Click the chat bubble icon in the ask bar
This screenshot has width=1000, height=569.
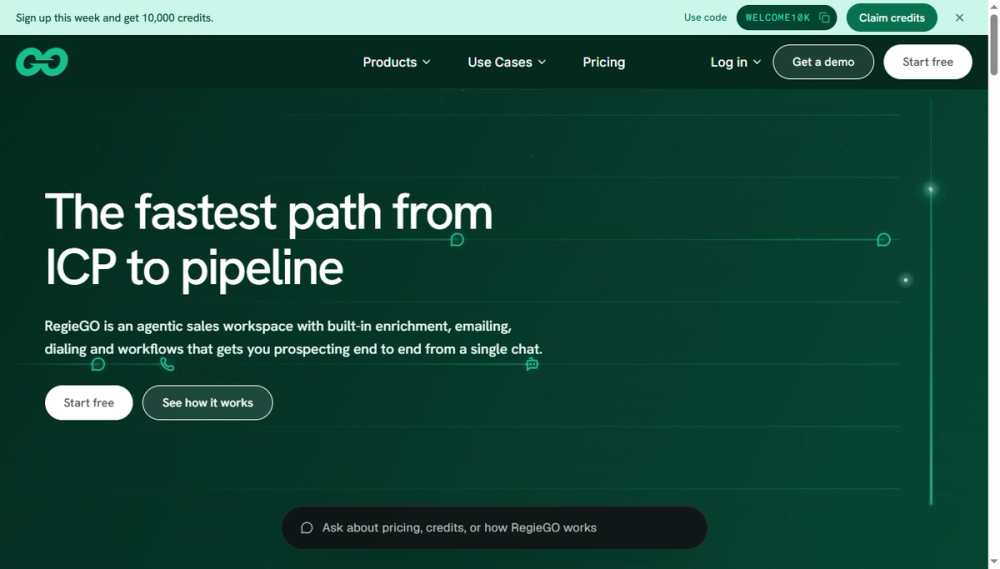click(307, 528)
